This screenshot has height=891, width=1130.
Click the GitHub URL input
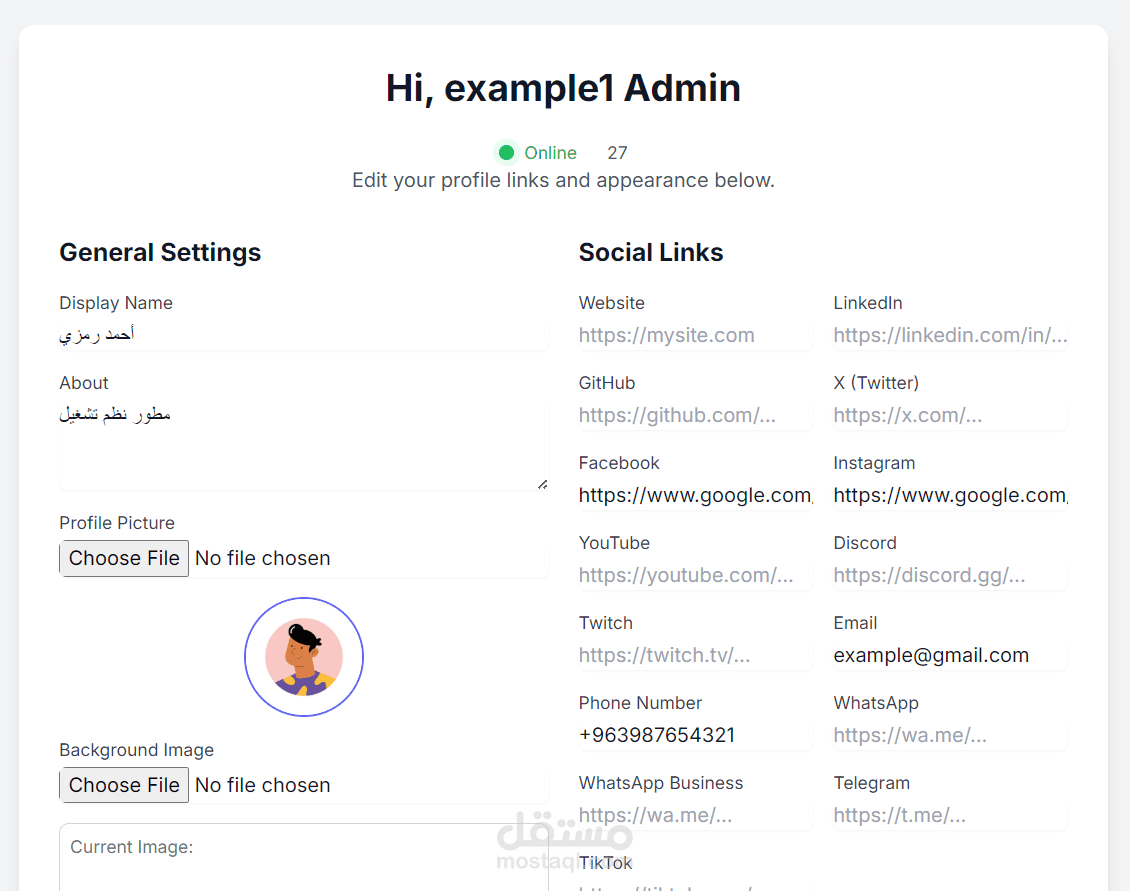tap(695, 415)
